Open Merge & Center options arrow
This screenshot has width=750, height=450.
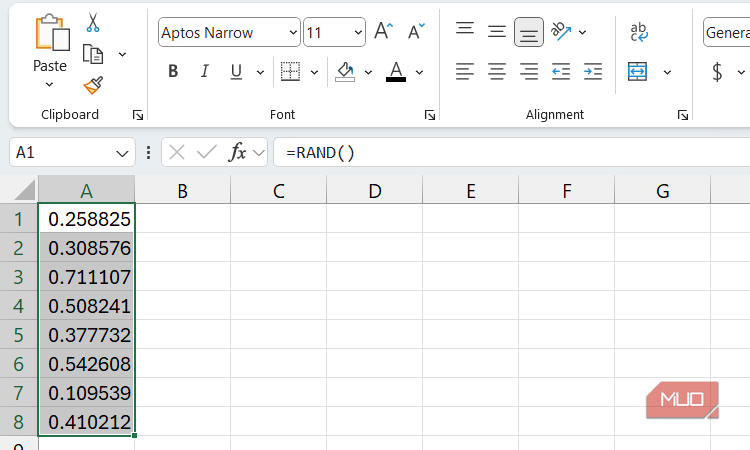tap(667, 73)
